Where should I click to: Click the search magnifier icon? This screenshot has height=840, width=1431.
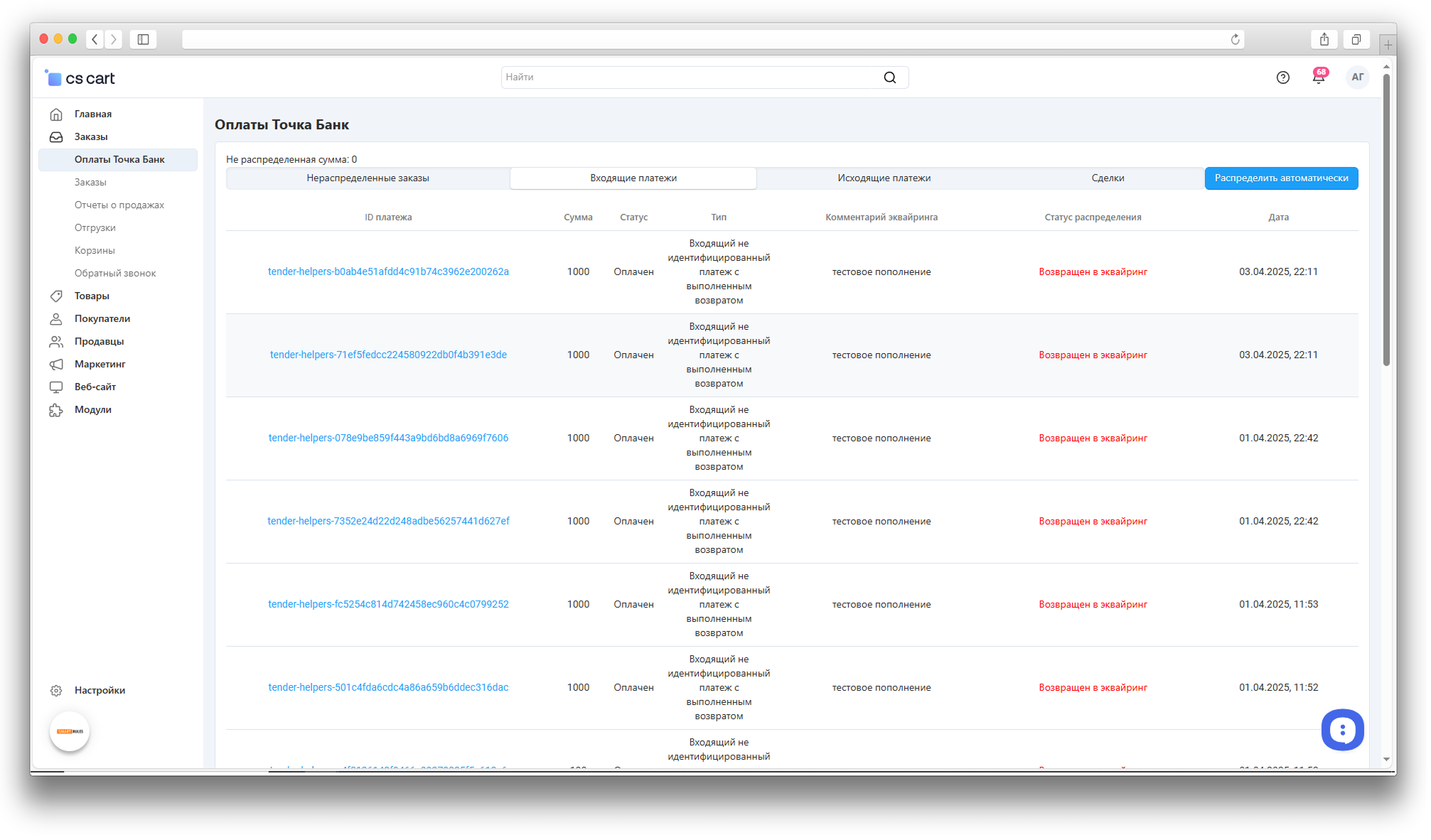click(x=890, y=77)
